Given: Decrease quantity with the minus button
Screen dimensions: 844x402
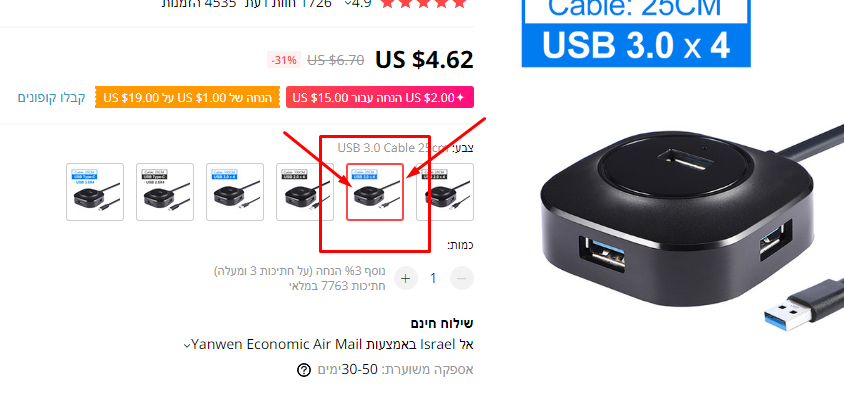Looking at the screenshot, I should point(462,278).
